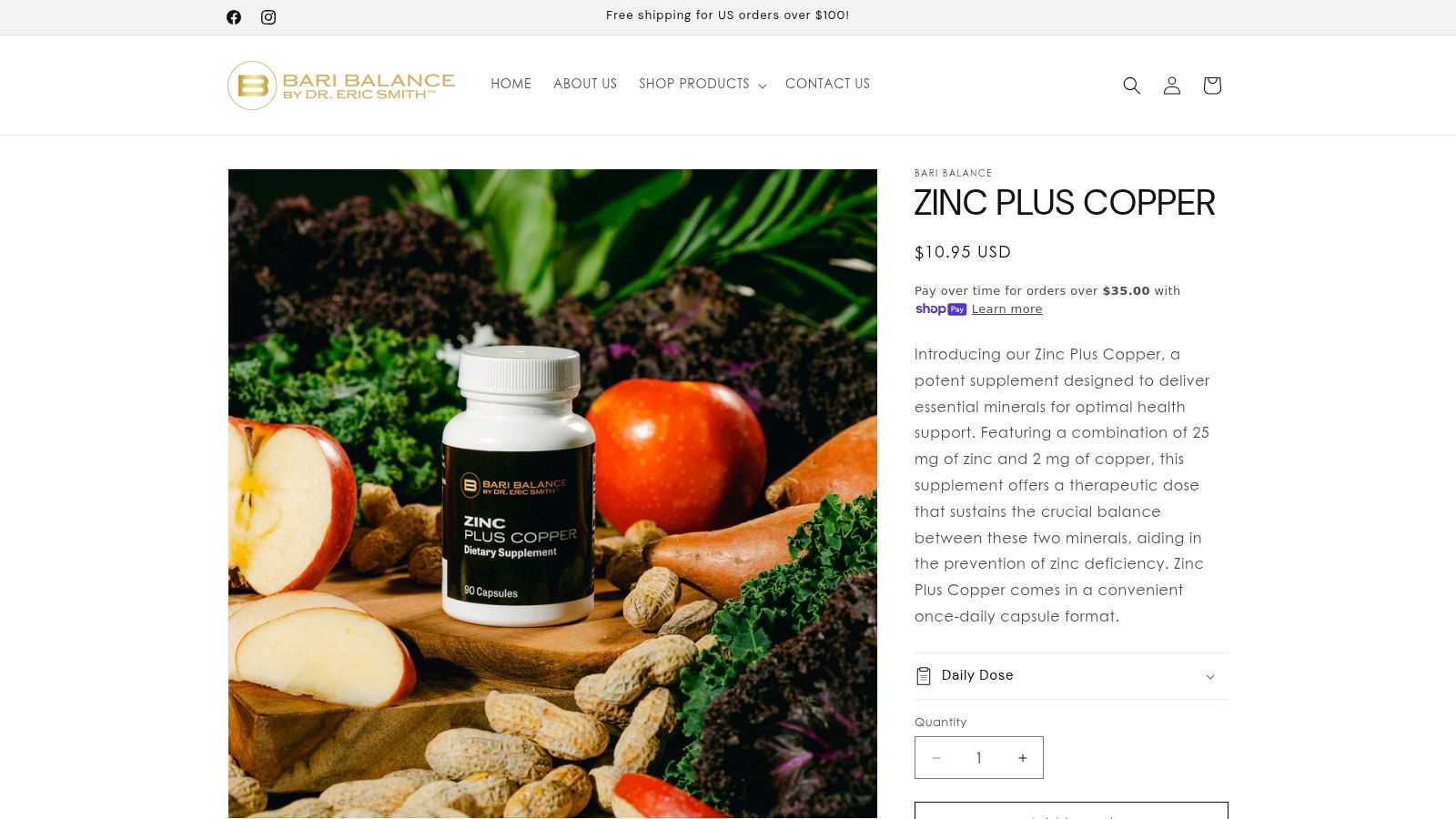
Task: Open the About Us page
Action: [x=585, y=84]
